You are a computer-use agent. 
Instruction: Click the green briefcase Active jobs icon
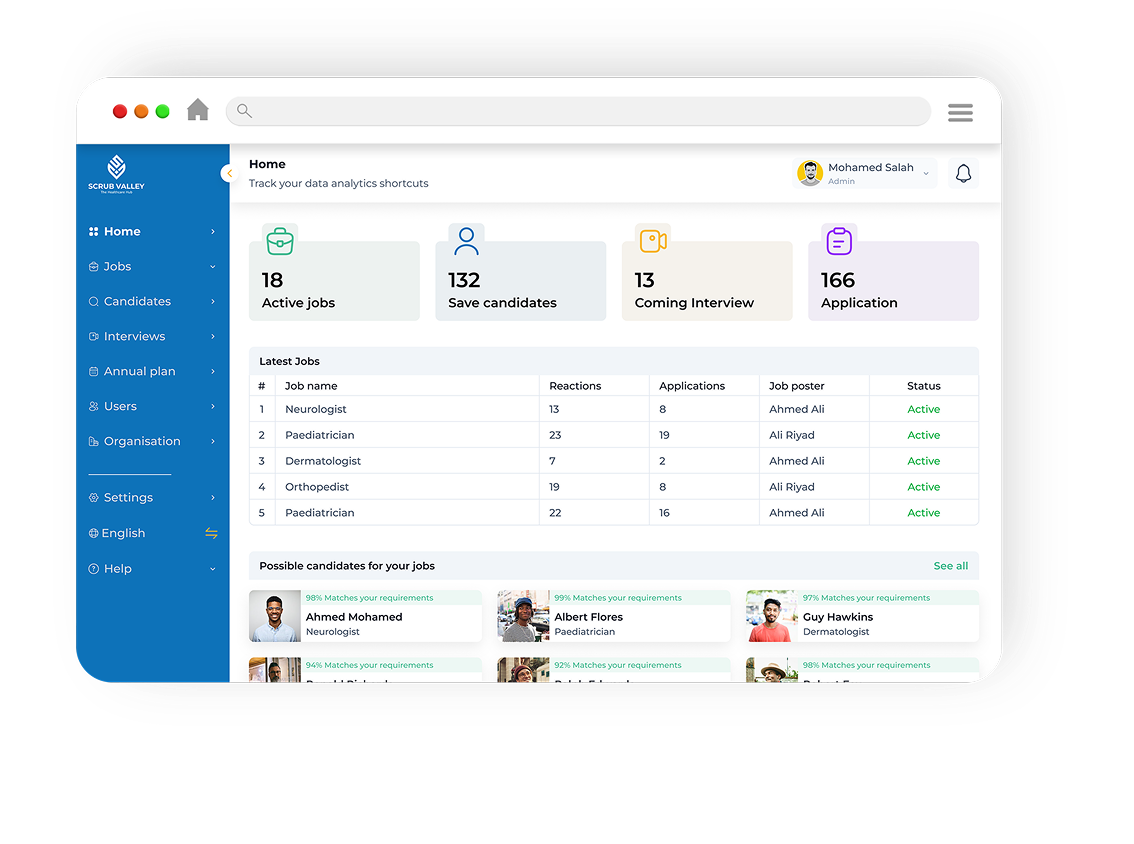point(280,241)
